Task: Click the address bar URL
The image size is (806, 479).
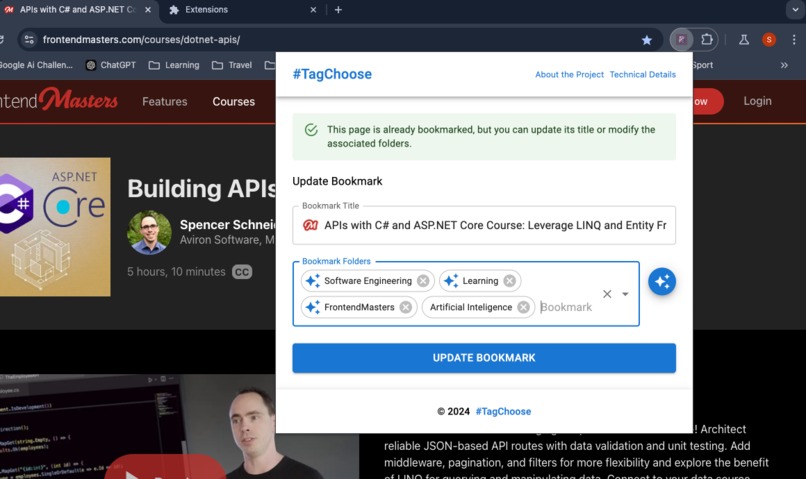Action: tap(141, 40)
